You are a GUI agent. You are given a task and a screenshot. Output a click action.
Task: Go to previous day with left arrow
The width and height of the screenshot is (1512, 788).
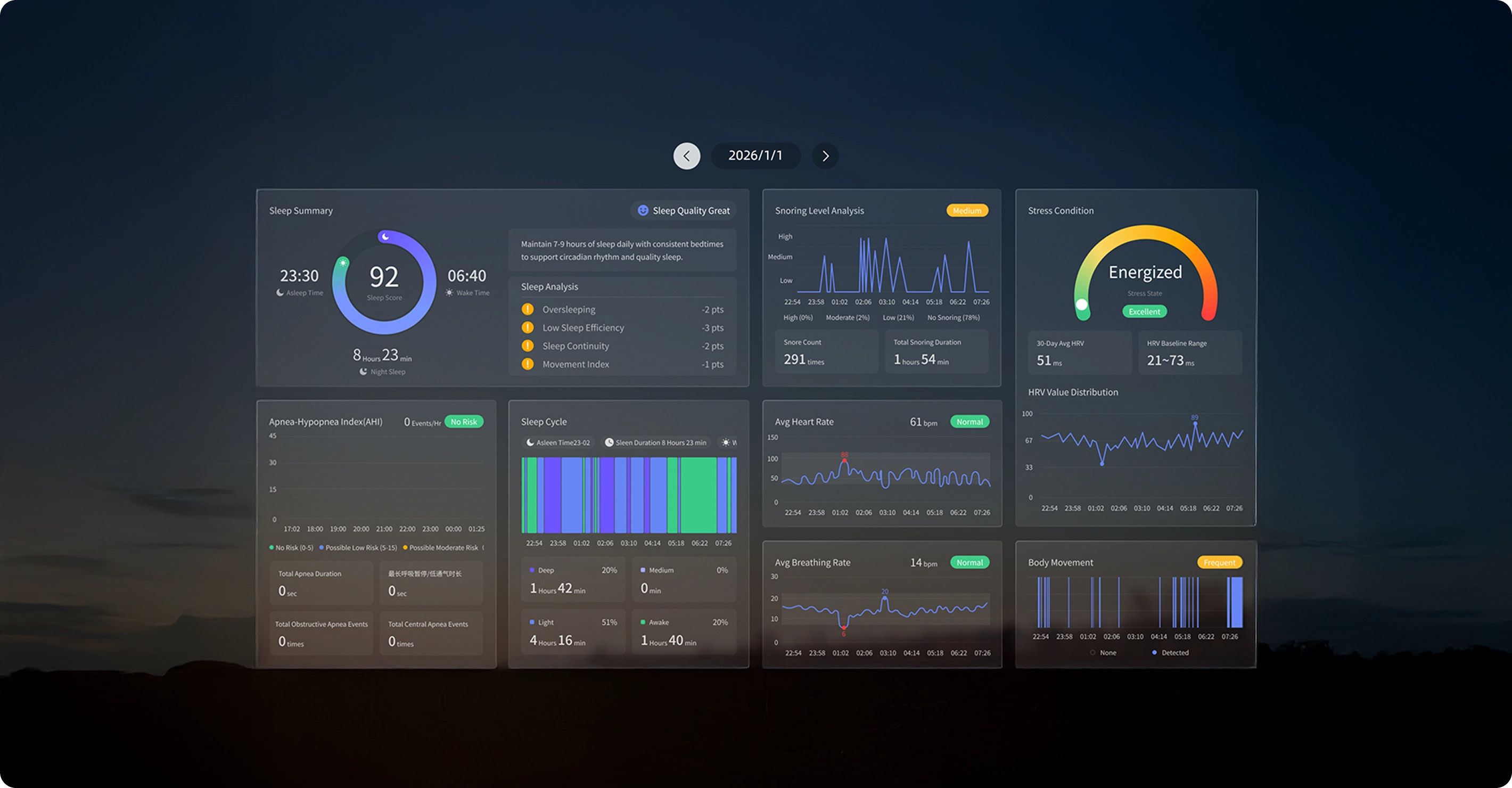686,156
